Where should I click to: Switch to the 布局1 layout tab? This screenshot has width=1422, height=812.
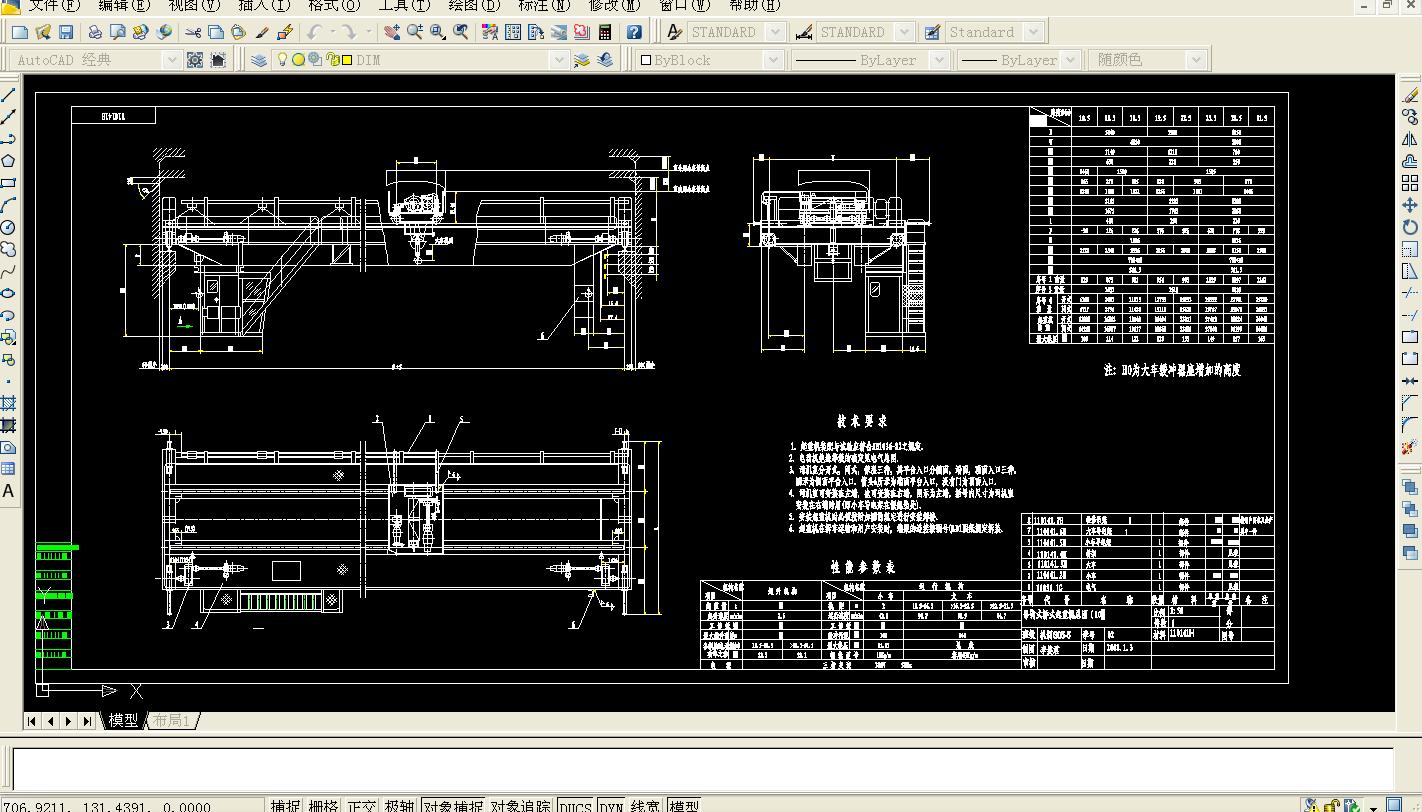[172, 720]
